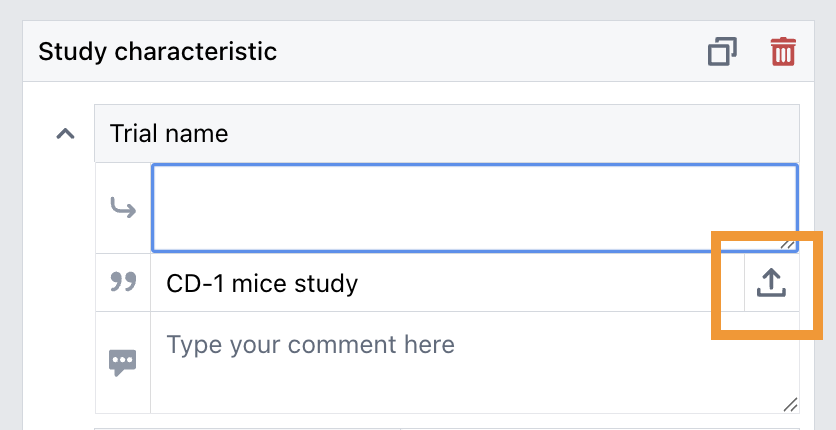The image size is (836, 430).
Task: Click the word "study" in the quote field
Action: [325, 283]
